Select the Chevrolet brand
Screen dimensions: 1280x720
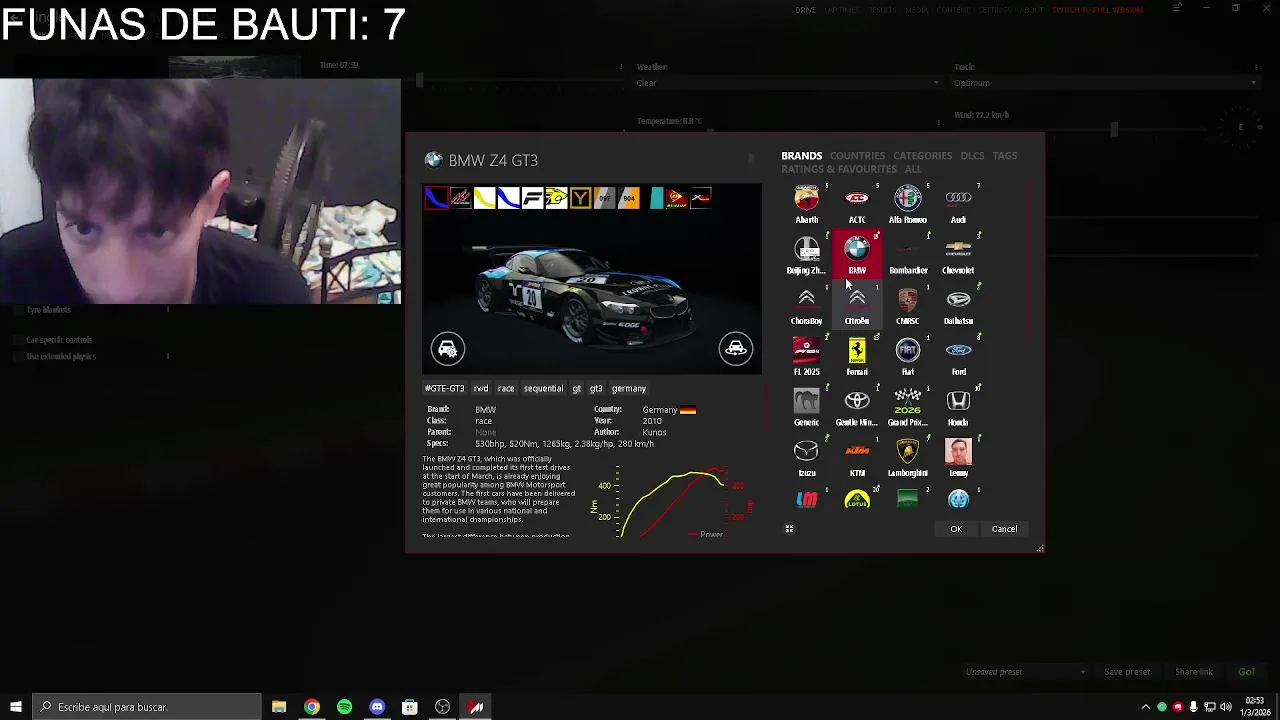pos(958,254)
